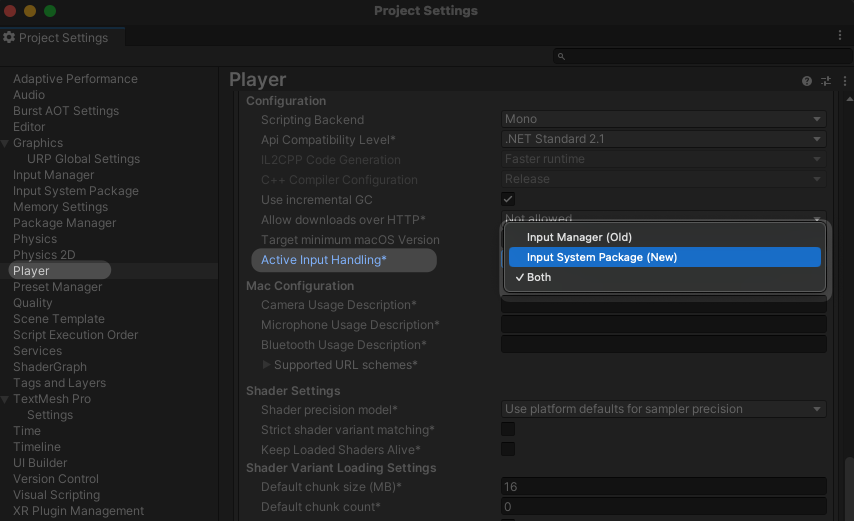This screenshot has height=521, width=854.
Task: Click the Scripting Backend label
Action: pos(312,120)
